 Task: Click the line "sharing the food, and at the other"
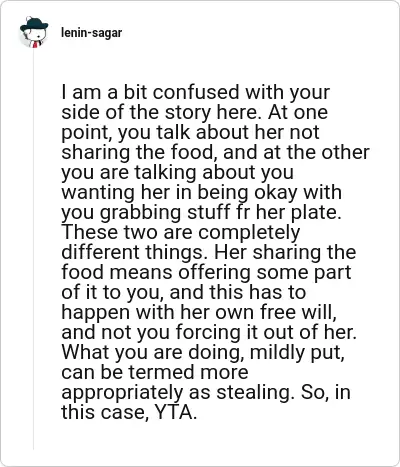[215, 153]
